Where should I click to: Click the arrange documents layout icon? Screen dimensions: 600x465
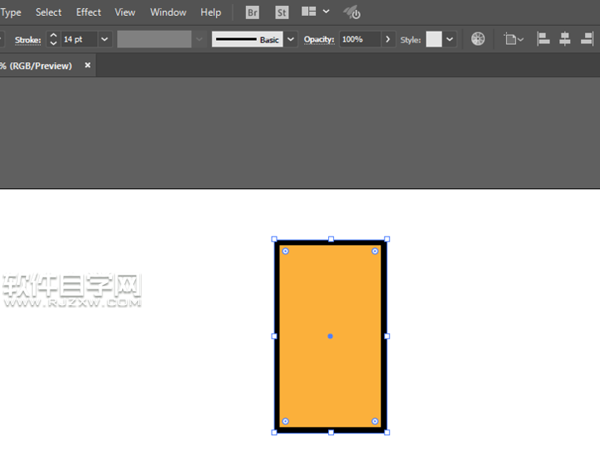(310, 13)
